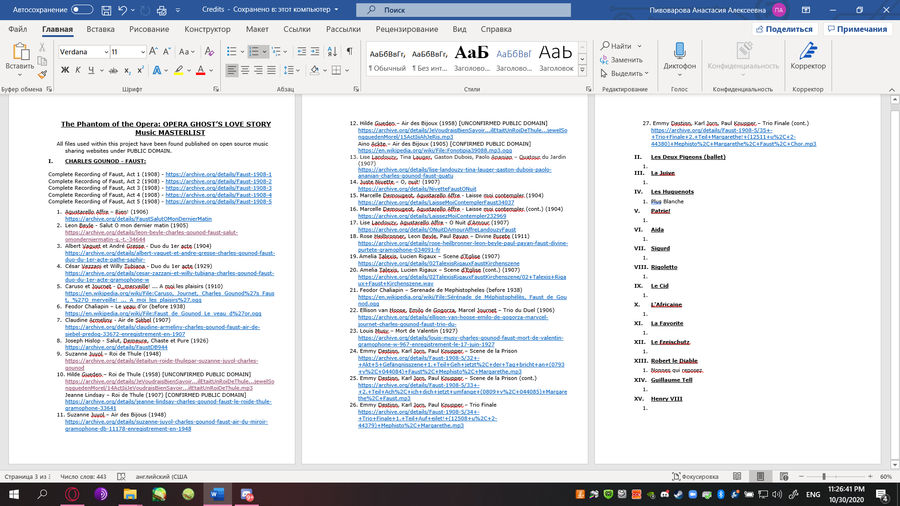Image resolution: width=900 pixels, height=506 pixels.
Task: Align text left
Action: click(x=231, y=70)
